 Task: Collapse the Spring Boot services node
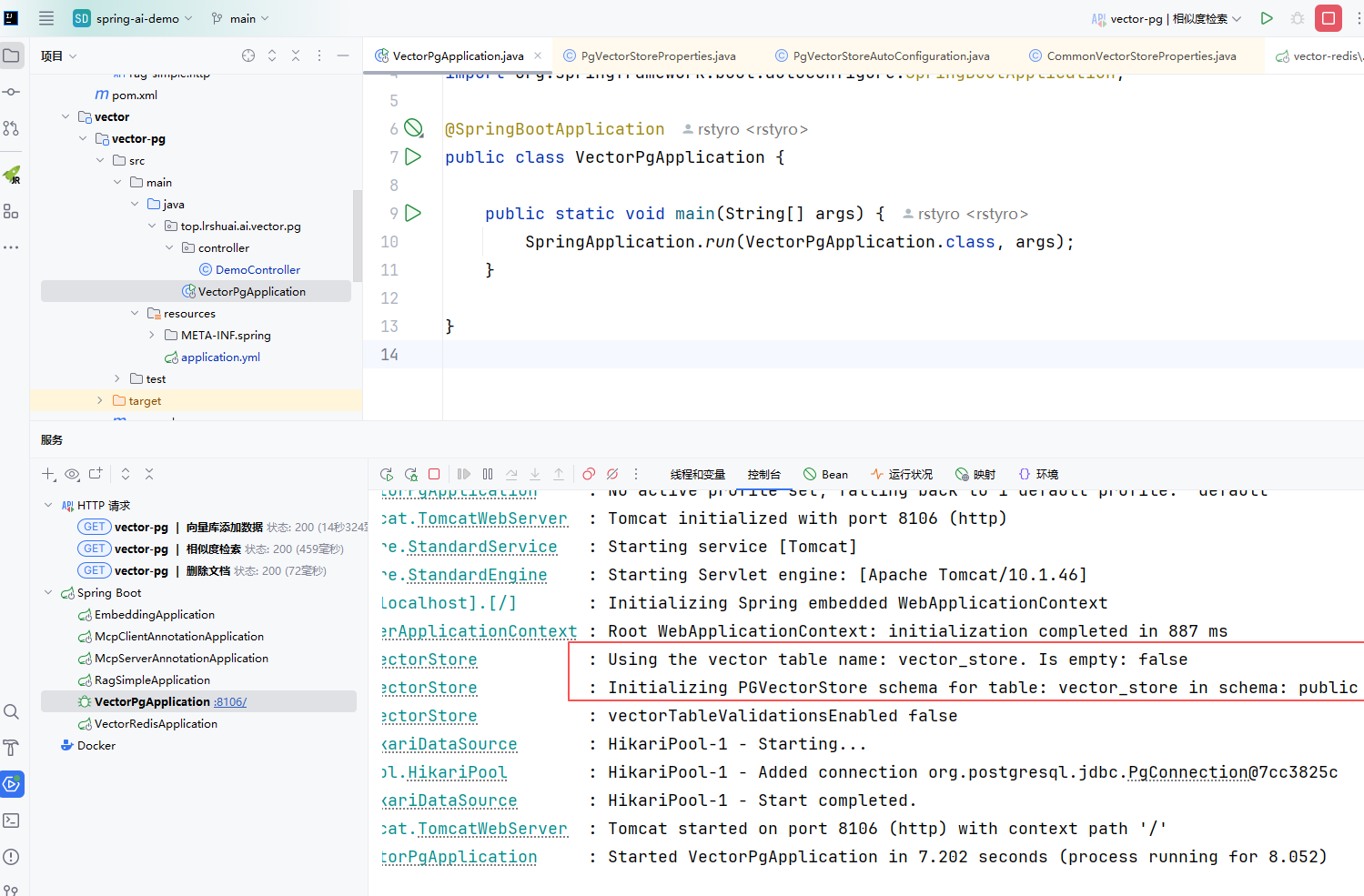48,593
